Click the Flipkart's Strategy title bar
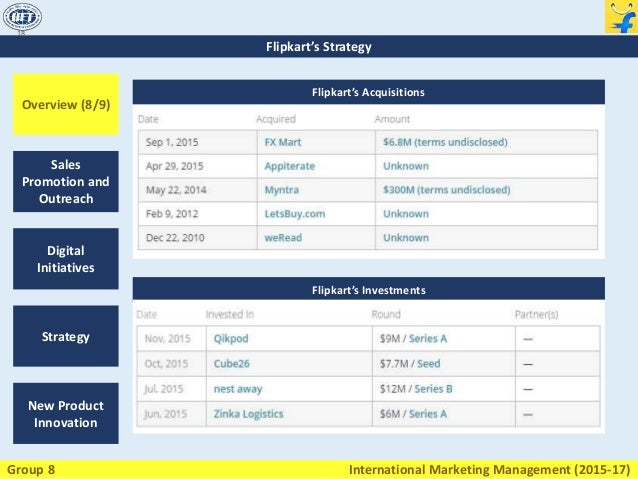Screen dimensions: 638x479 (x=319, y=46)
